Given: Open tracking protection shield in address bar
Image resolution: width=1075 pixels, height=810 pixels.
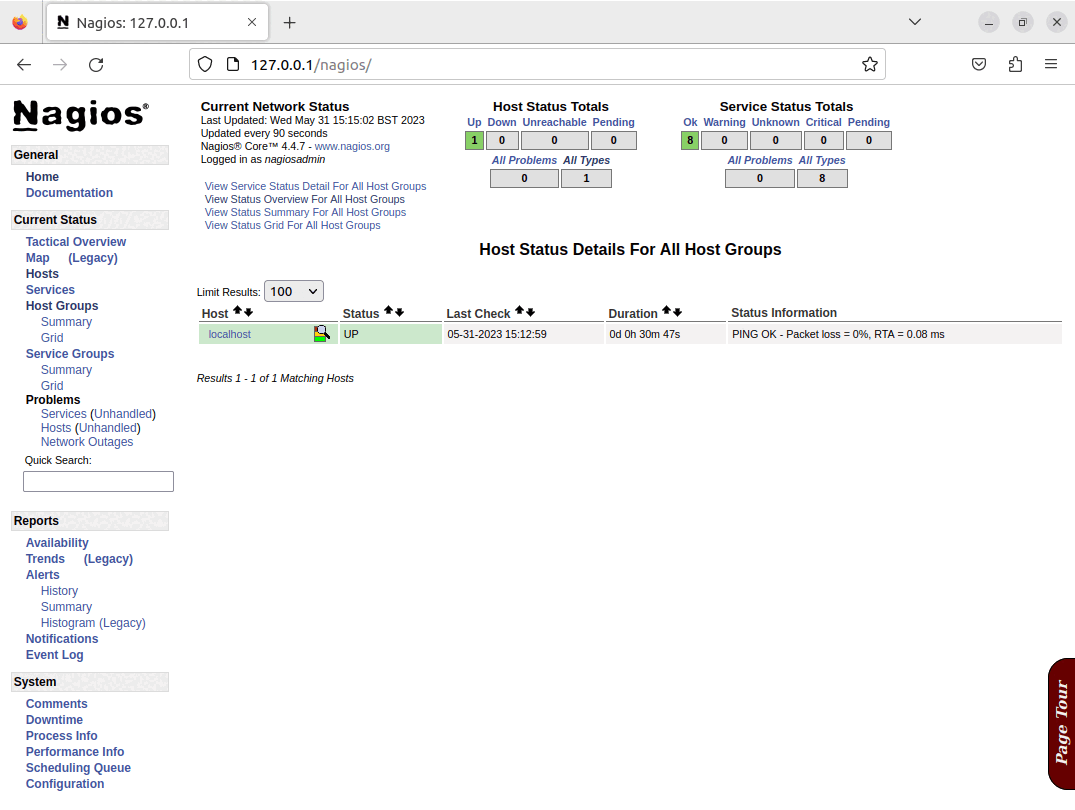Looking at the screenshot, I should coord(206,63).
